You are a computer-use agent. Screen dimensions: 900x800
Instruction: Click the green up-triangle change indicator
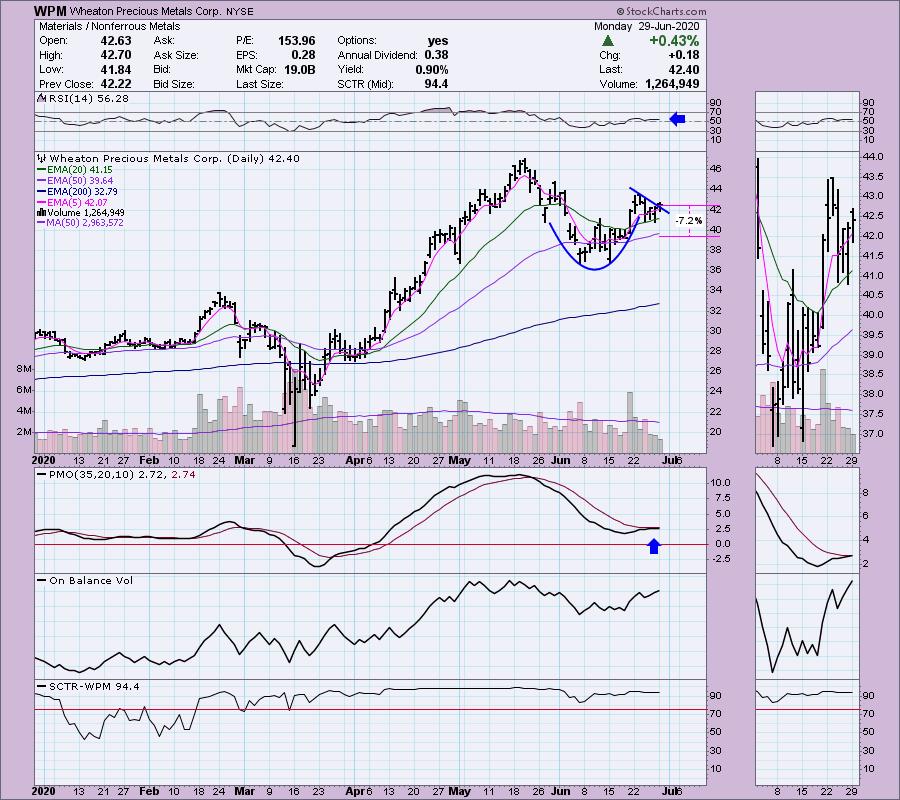pyautogui.click(x=608, y=41)
